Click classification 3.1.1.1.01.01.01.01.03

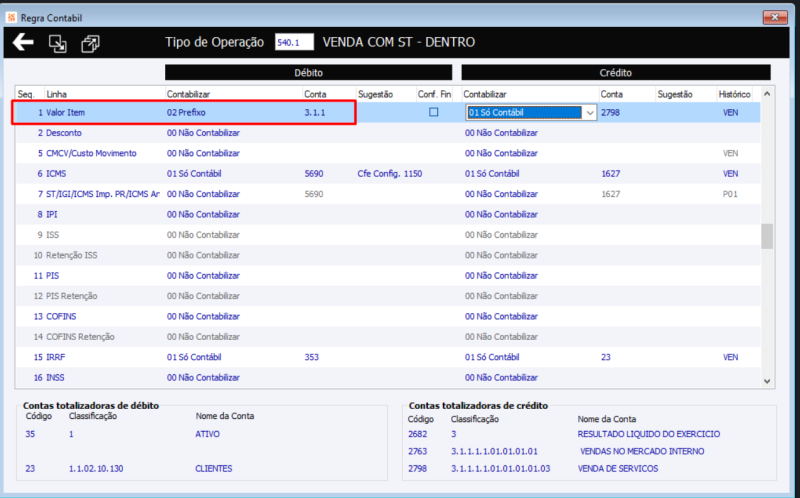pyautogui.click(x=501, y=469)
